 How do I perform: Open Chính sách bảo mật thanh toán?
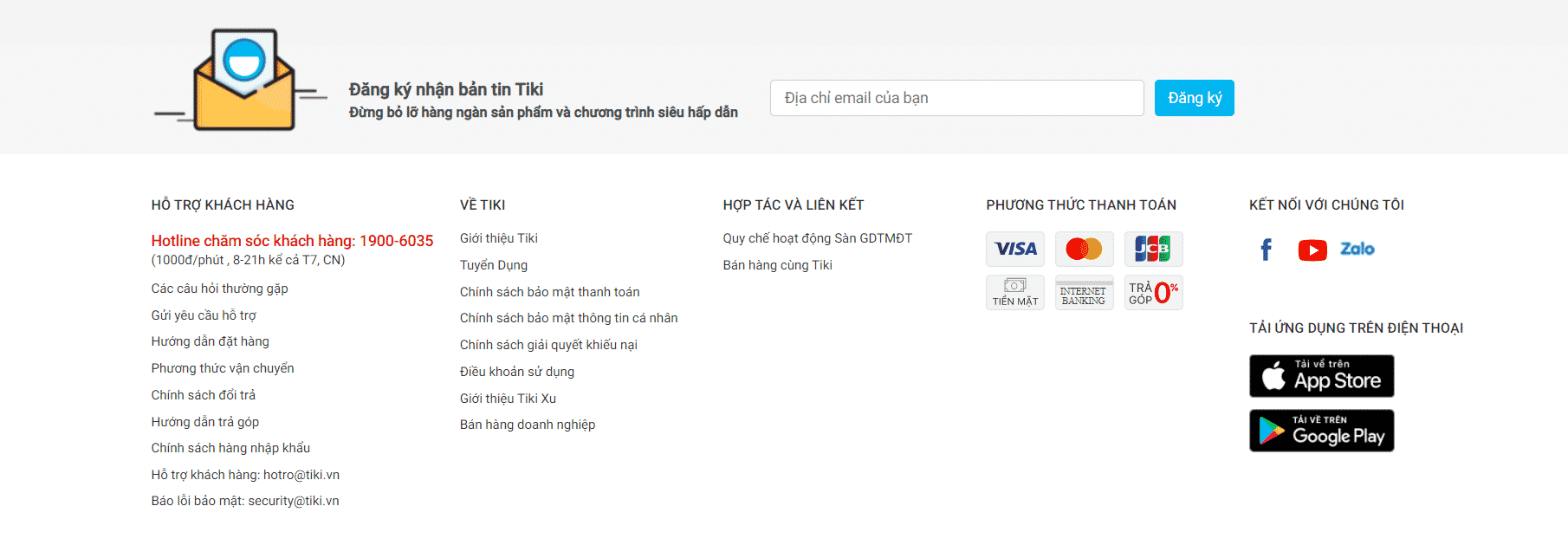point(550,292)
